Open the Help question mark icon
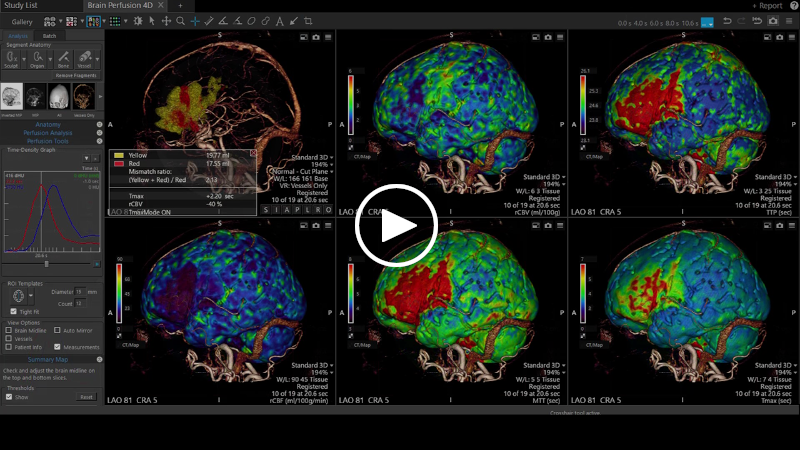The height and width of the screenshot is (450, 800). click(x=794, y=6)
